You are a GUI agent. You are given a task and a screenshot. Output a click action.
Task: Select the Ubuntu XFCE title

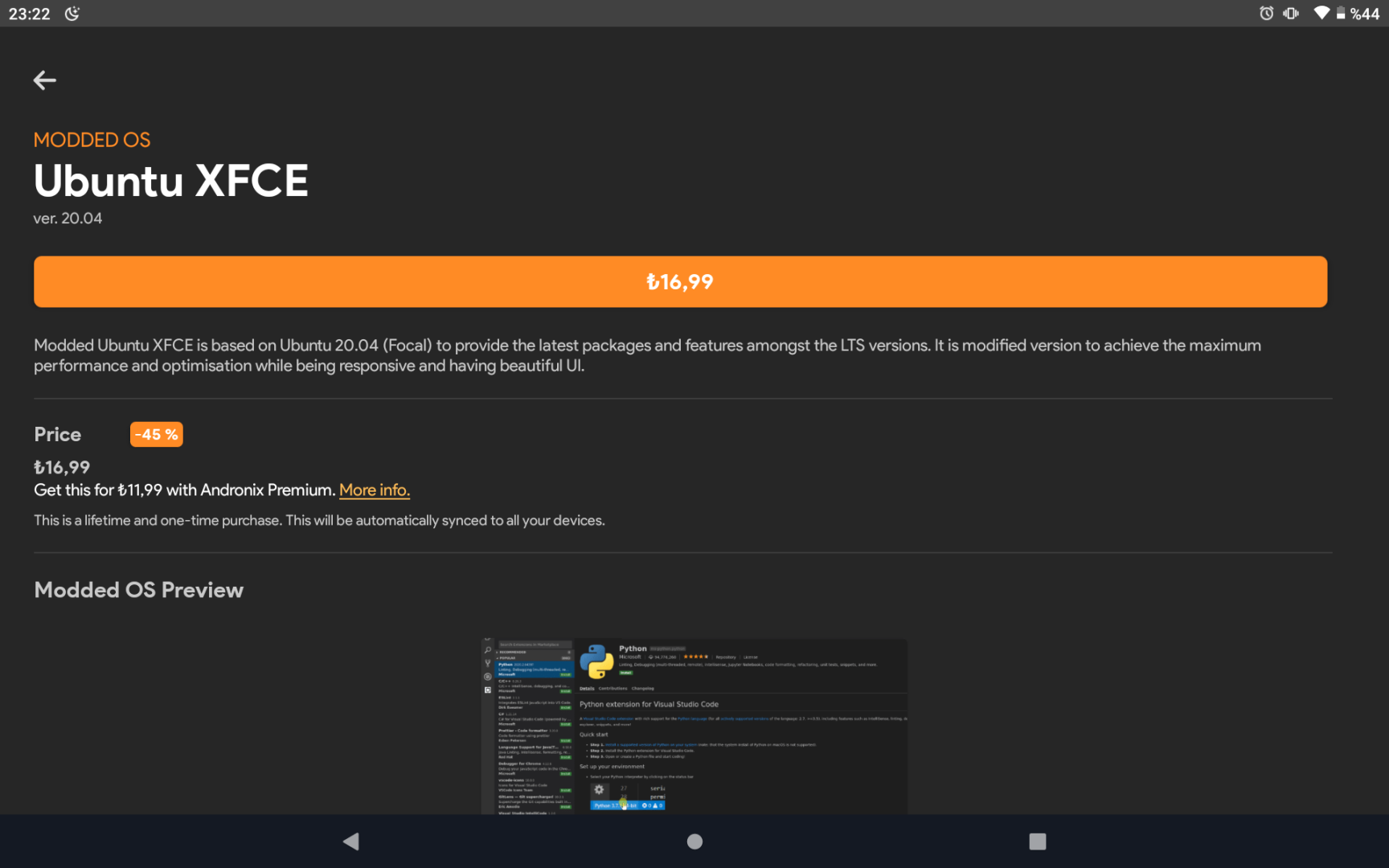[171, 180]
